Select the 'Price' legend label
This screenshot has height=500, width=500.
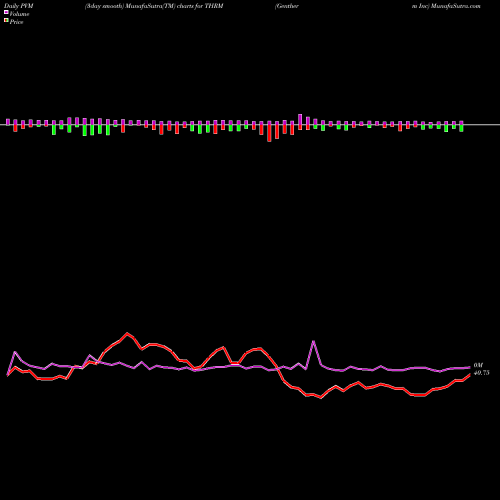(x=16, y=22)
